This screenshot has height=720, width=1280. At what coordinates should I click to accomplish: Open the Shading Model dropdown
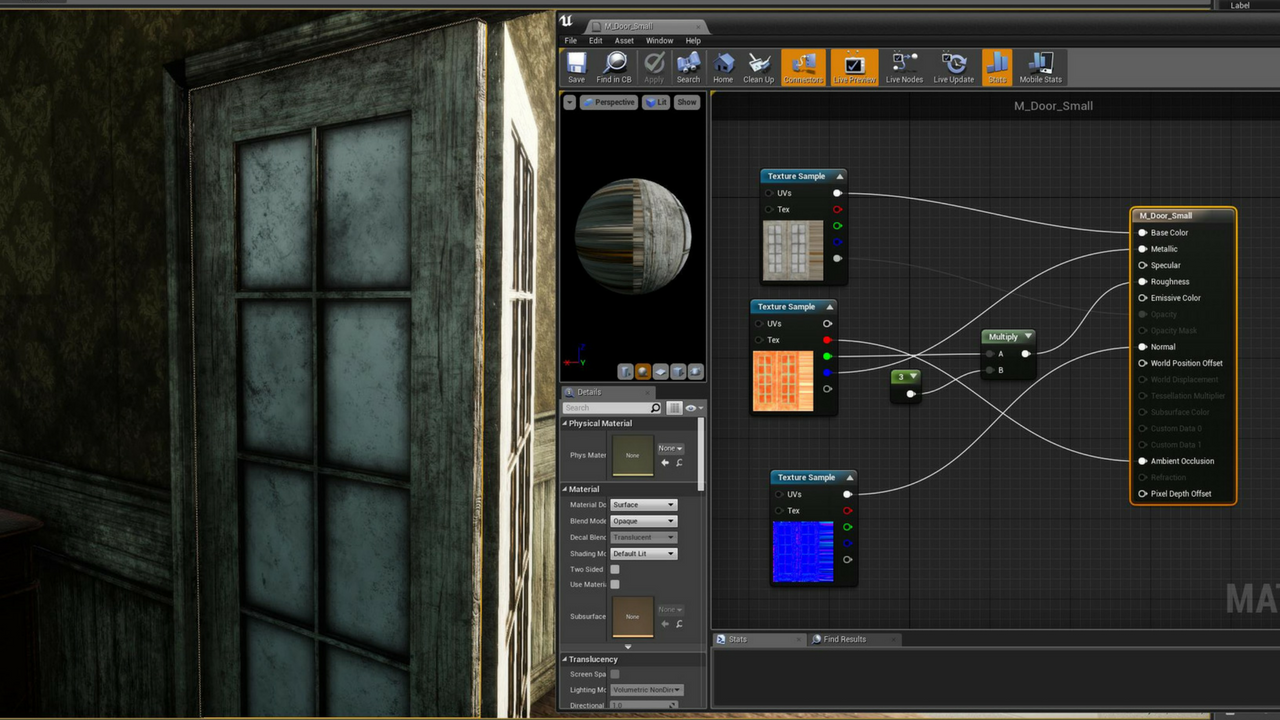(x=643, y=553)
